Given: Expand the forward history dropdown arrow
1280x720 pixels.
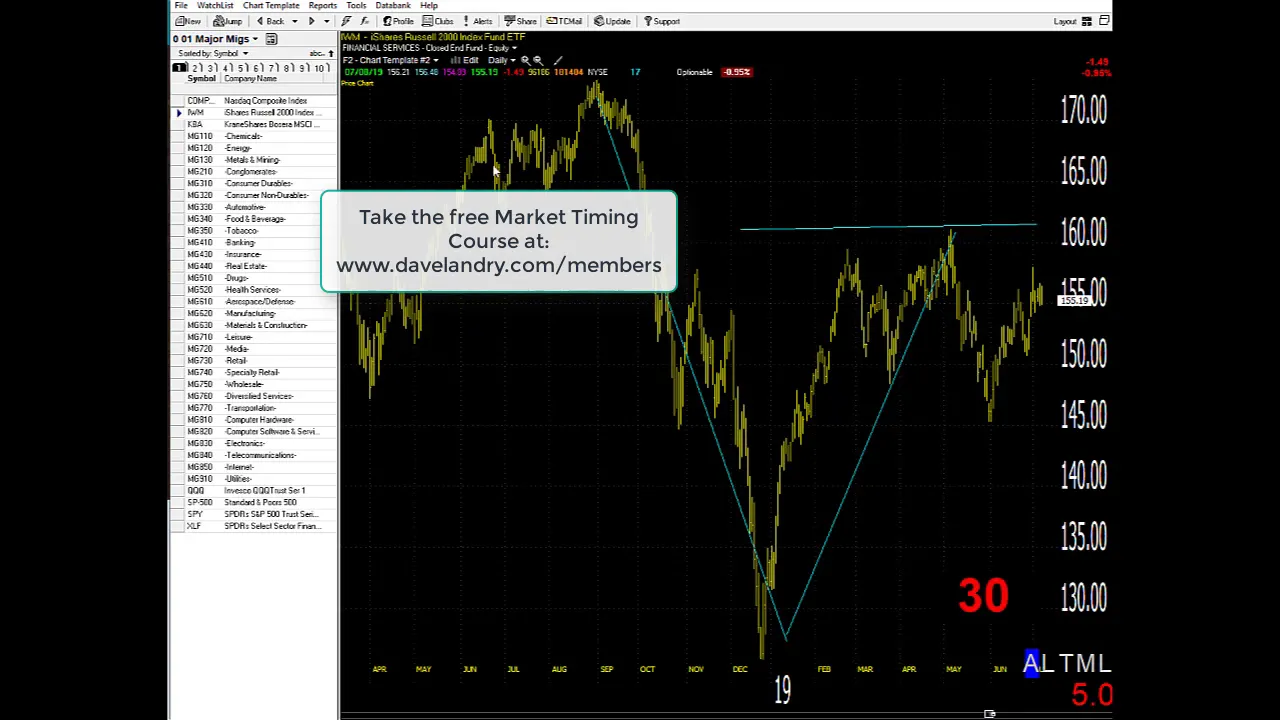Looking at the screenshot, I should pyautogui.click(x=326, y=21).
